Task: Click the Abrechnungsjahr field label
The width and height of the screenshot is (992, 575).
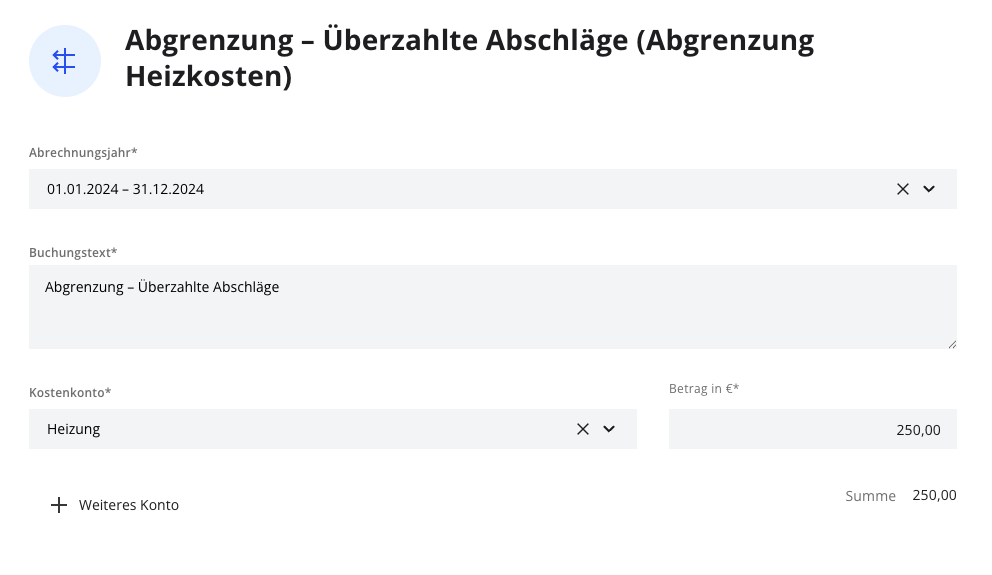Action: click(x=83, y=153)
